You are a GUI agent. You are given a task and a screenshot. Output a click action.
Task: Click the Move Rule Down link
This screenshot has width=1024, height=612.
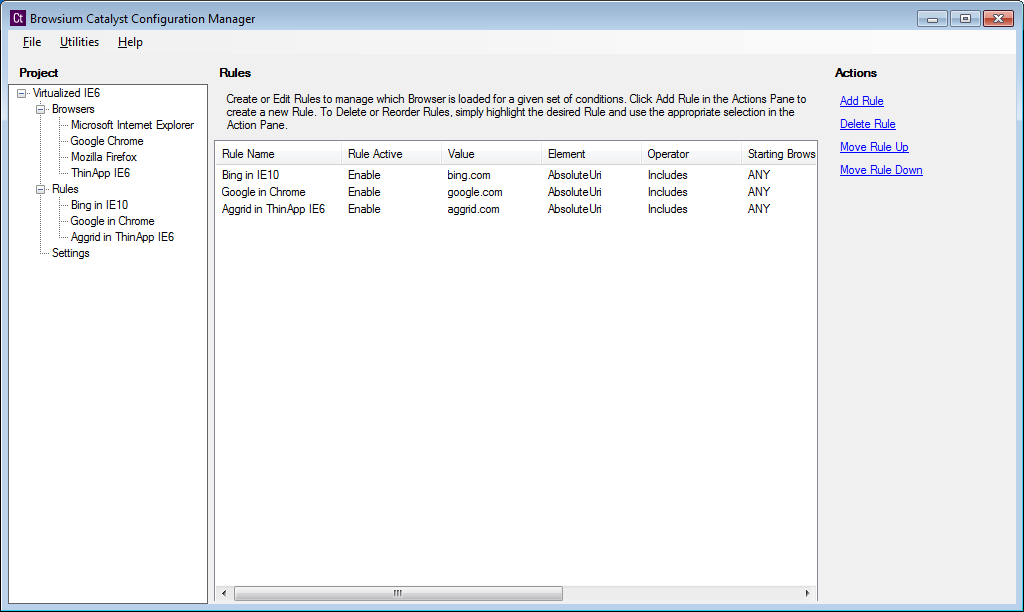(x=881, y=170)
